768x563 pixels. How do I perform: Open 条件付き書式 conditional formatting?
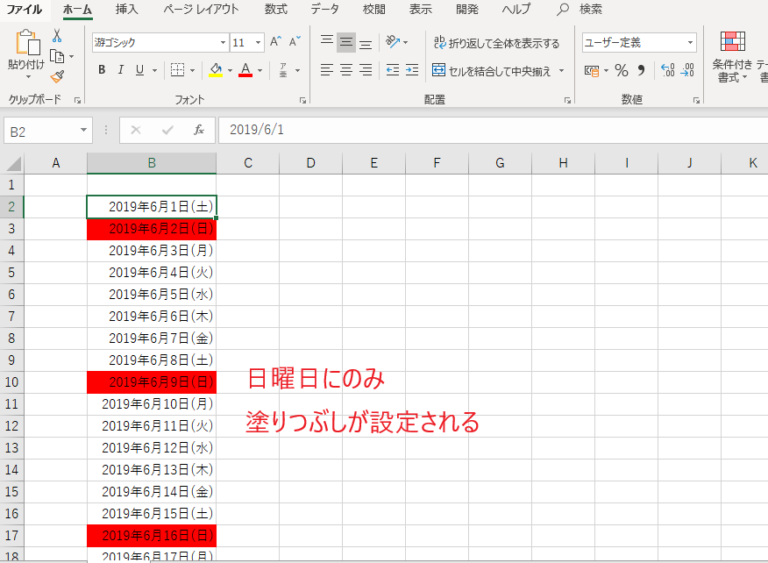[732, 57]
